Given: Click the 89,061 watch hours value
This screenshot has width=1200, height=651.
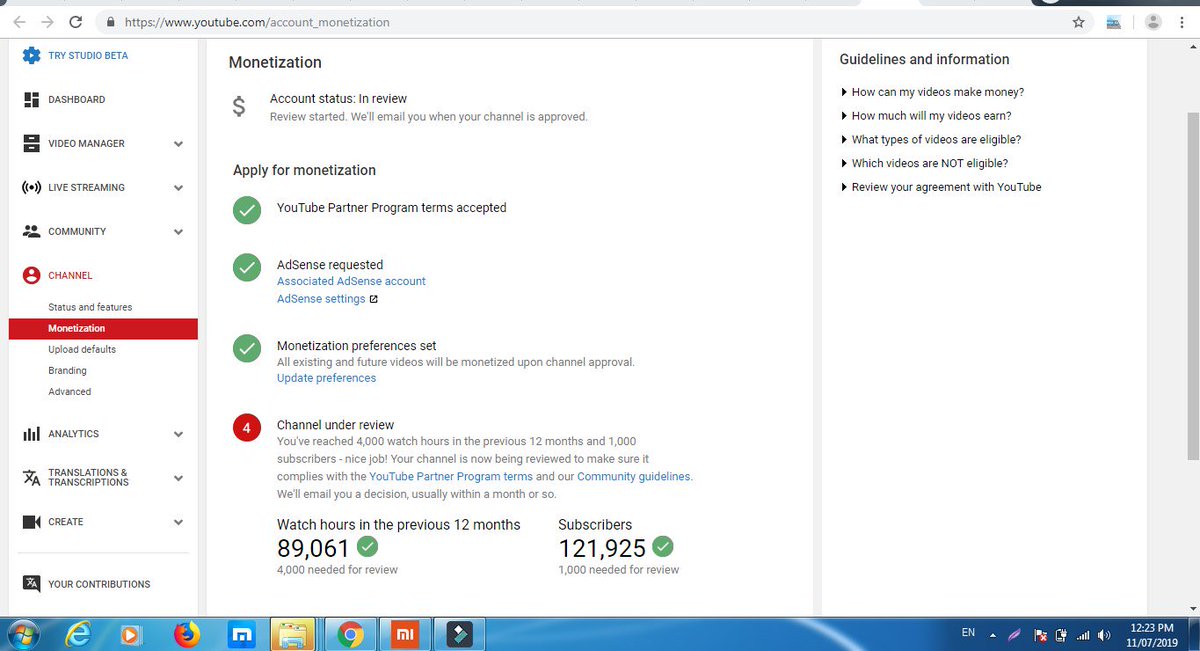Looking at the screenshot, I should pyautogui.click(x=313, y=548).
